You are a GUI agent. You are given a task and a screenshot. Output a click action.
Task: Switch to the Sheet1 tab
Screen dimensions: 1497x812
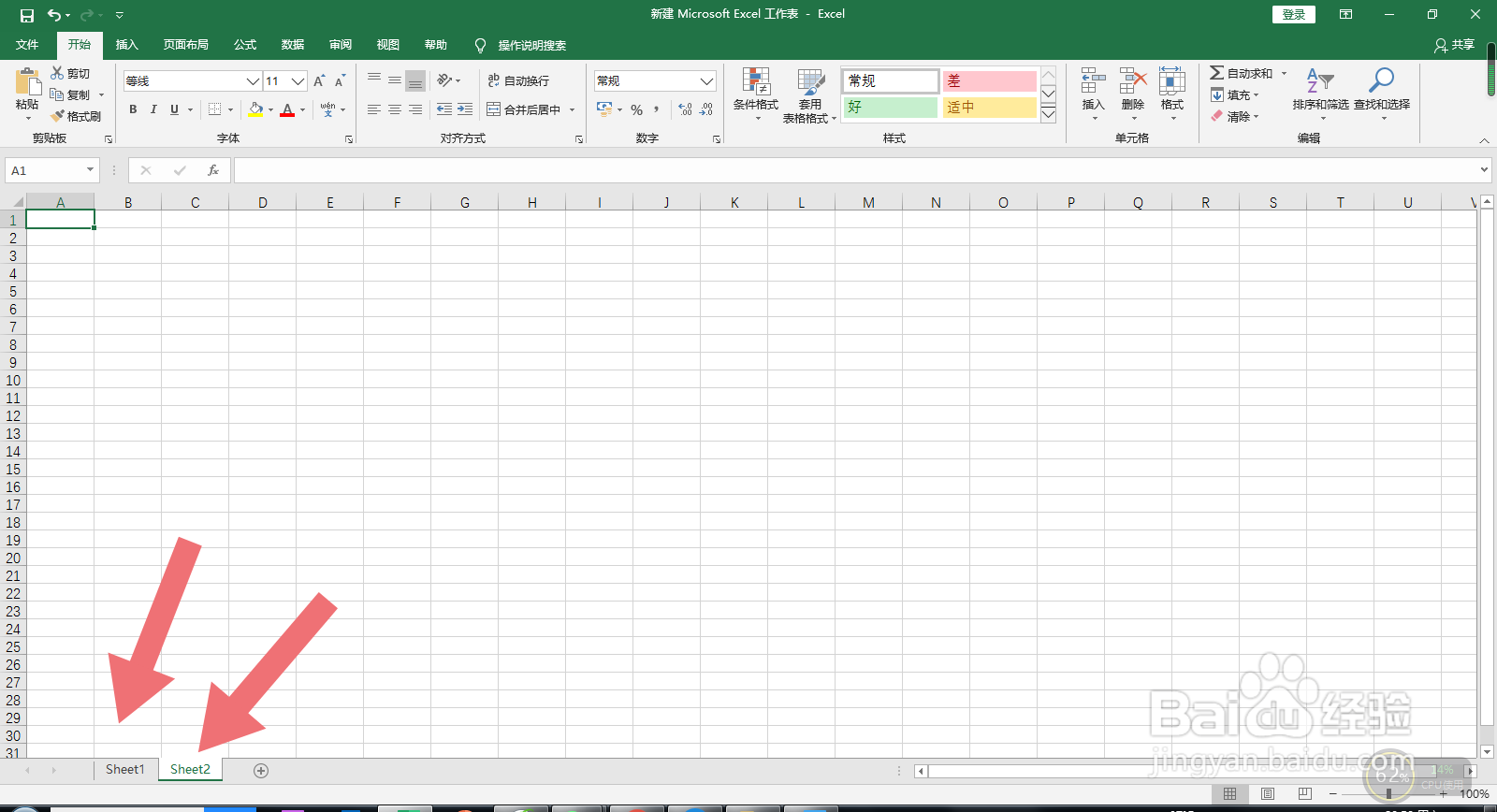pos(125,769)
